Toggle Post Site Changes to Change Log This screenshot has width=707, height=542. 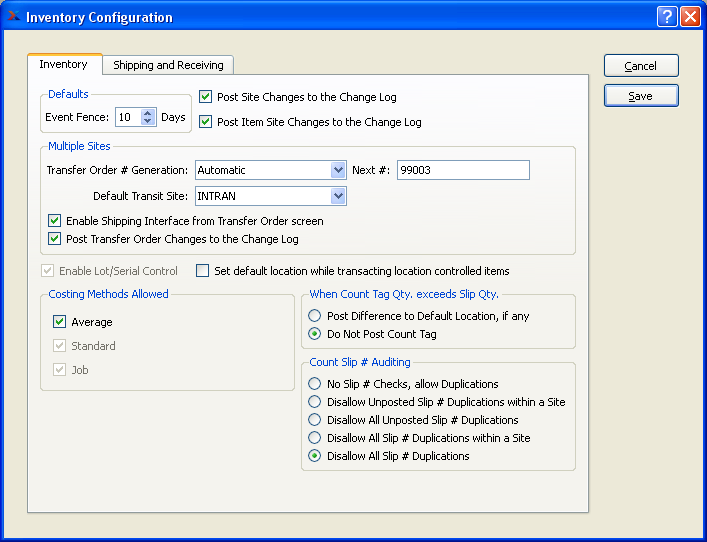[205, 97]
